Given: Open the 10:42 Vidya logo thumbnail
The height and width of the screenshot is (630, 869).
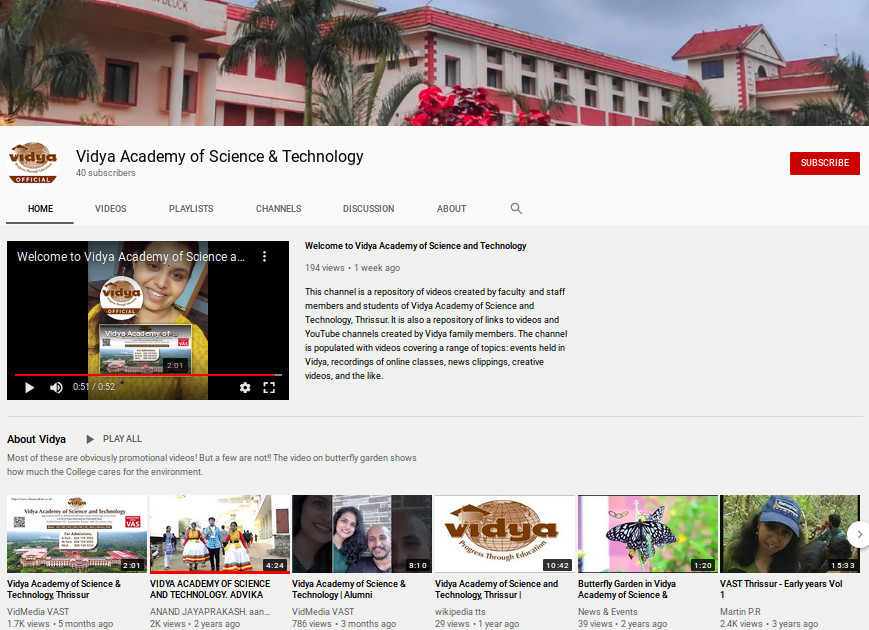Looking at the screenshot, I should click(505, 534).
